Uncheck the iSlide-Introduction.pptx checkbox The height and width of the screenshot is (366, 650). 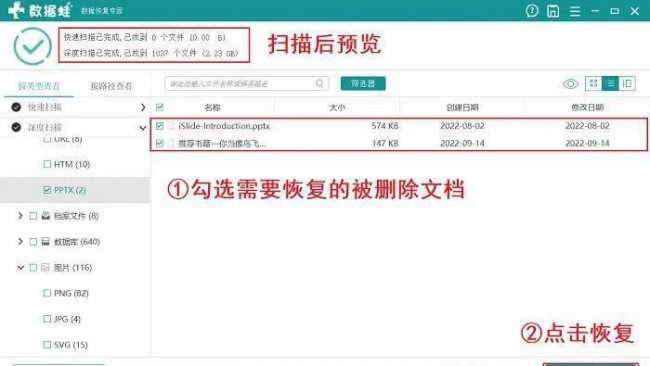160,126
